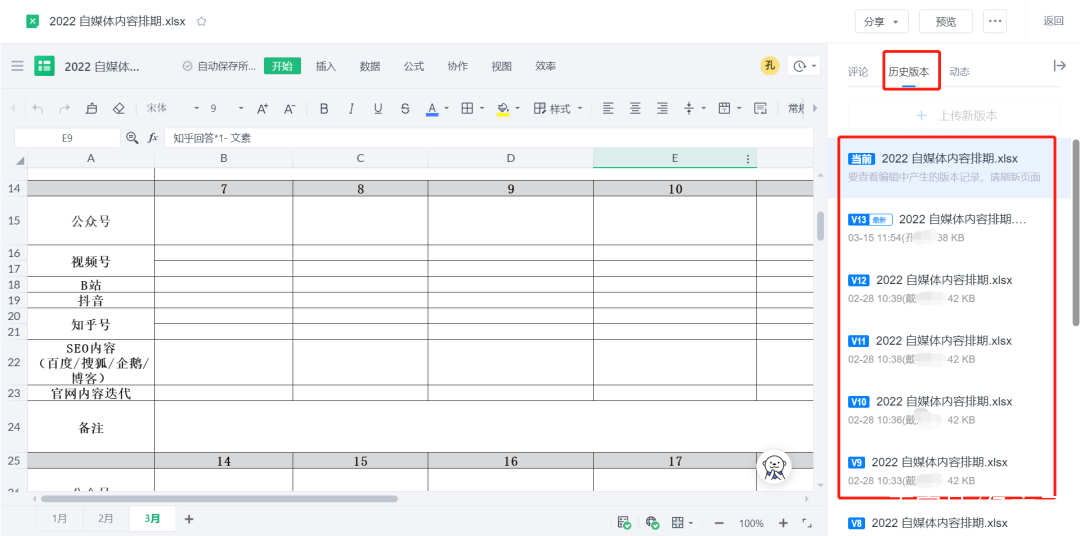Click the clear format eraser icon
Screen dimensions: 1080x536
tap(119, 109)
